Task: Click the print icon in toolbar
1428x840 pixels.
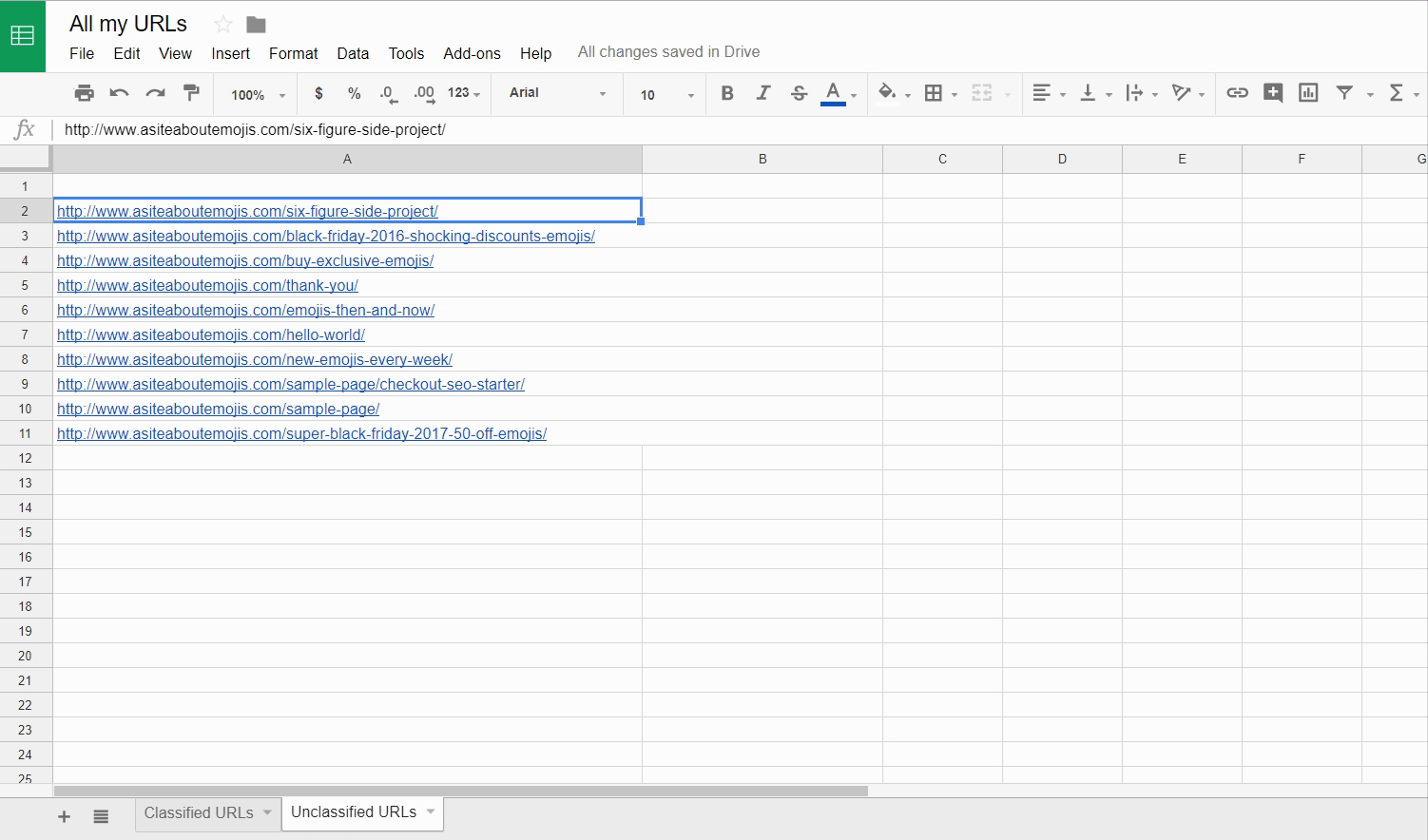Action: pos(84,93)
